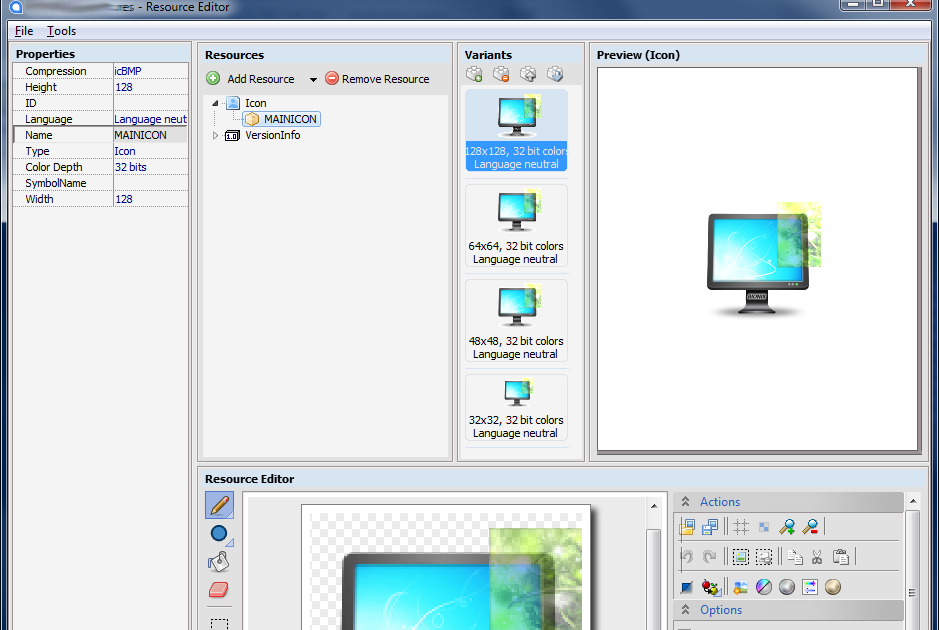Select the Pencil tool in the Resource Editor
This screenshot has height=630, width=939.
click(219, 505)
